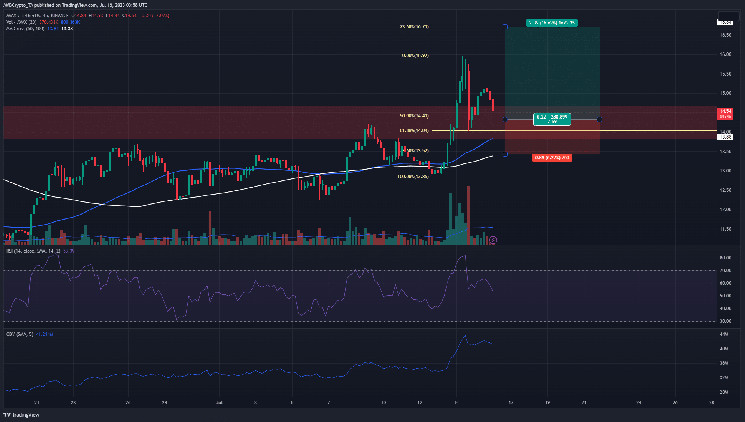This screenshot has height=422, width=745.
Task: Click the risk/reward ratio label in the position middle
Action: pos(552,119)
